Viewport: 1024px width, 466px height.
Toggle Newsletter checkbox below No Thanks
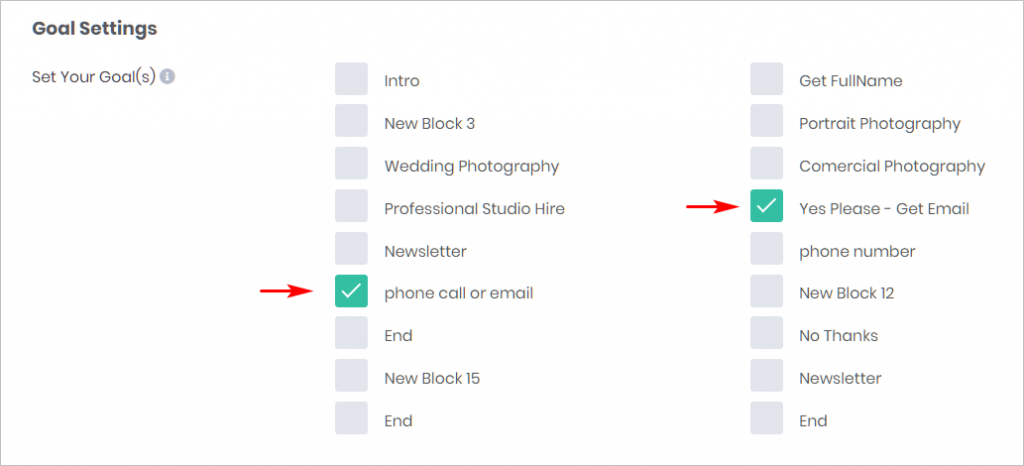[x=767, y=376]
